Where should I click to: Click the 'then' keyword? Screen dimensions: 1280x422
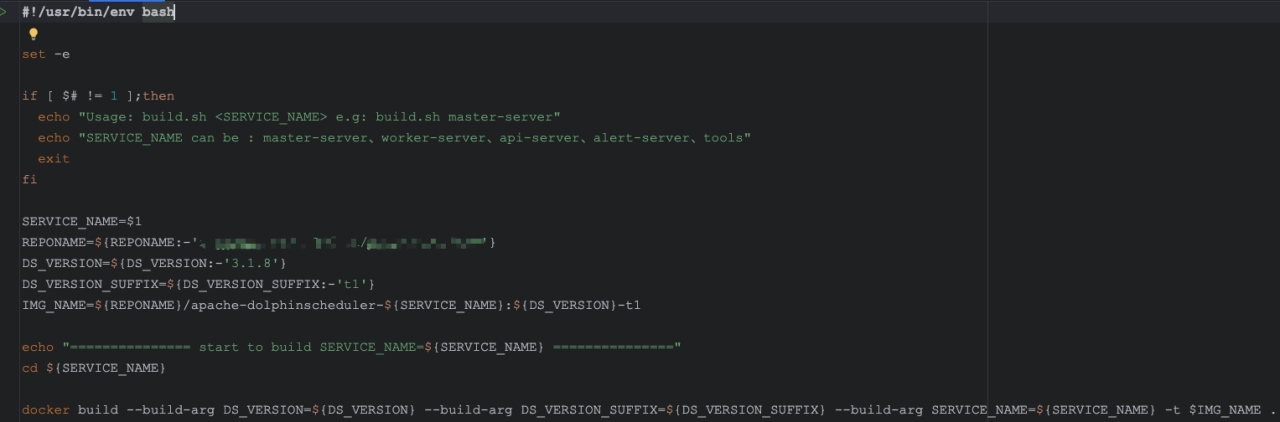click(x=158, y=96)
